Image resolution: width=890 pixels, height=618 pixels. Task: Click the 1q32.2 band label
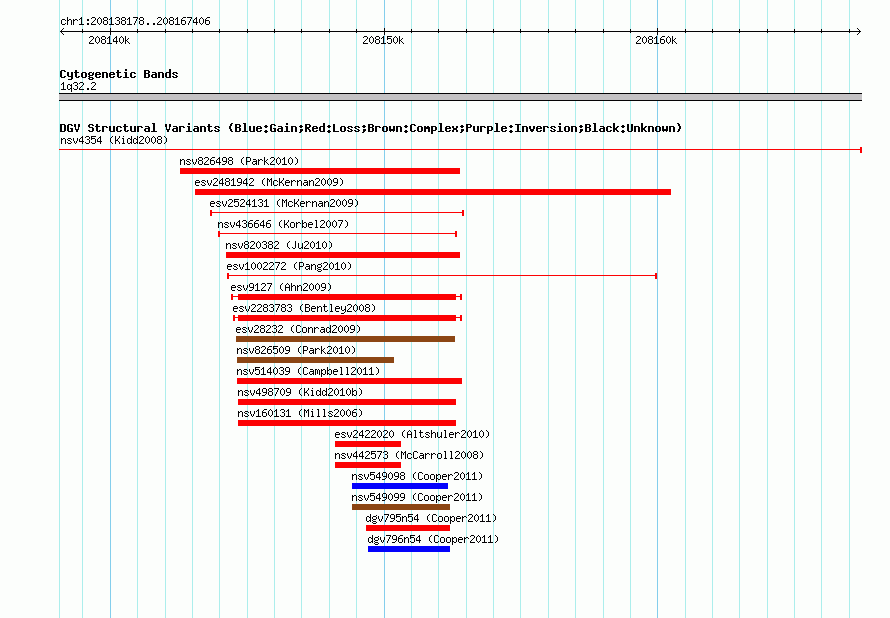78,86
